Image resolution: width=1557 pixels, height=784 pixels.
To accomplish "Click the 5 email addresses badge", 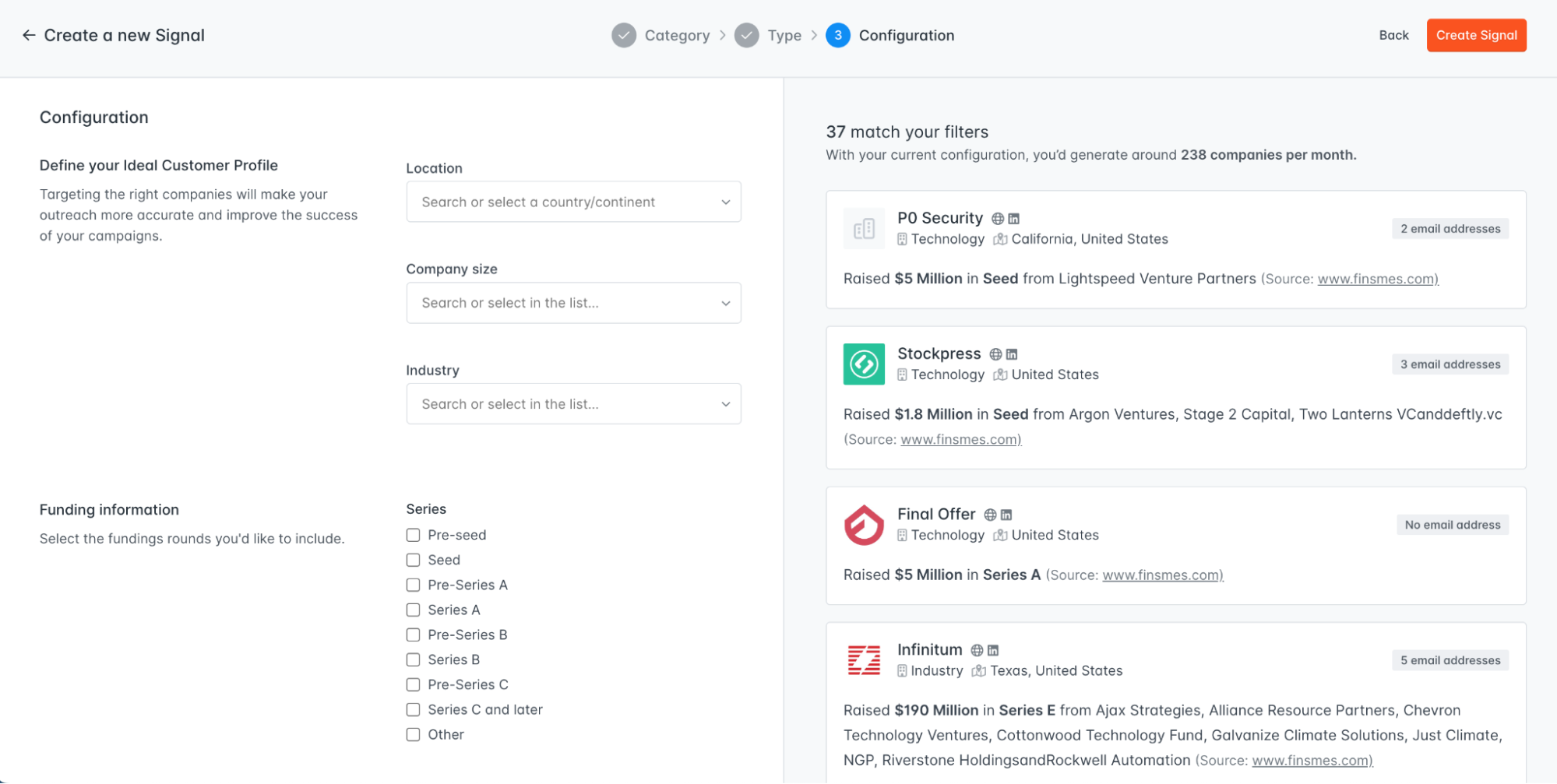I will click(x=1450, y=660).
